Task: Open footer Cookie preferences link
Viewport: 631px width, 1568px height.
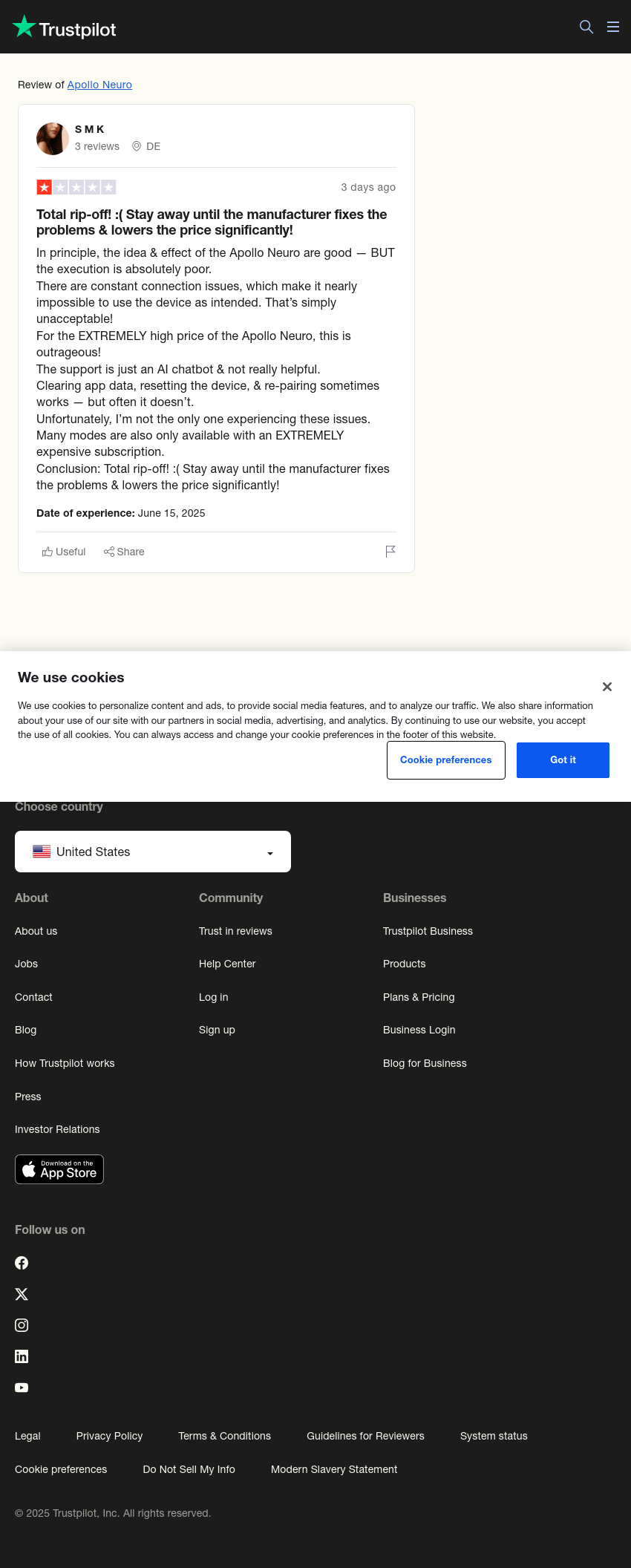Action: (x=61, y=1469)
